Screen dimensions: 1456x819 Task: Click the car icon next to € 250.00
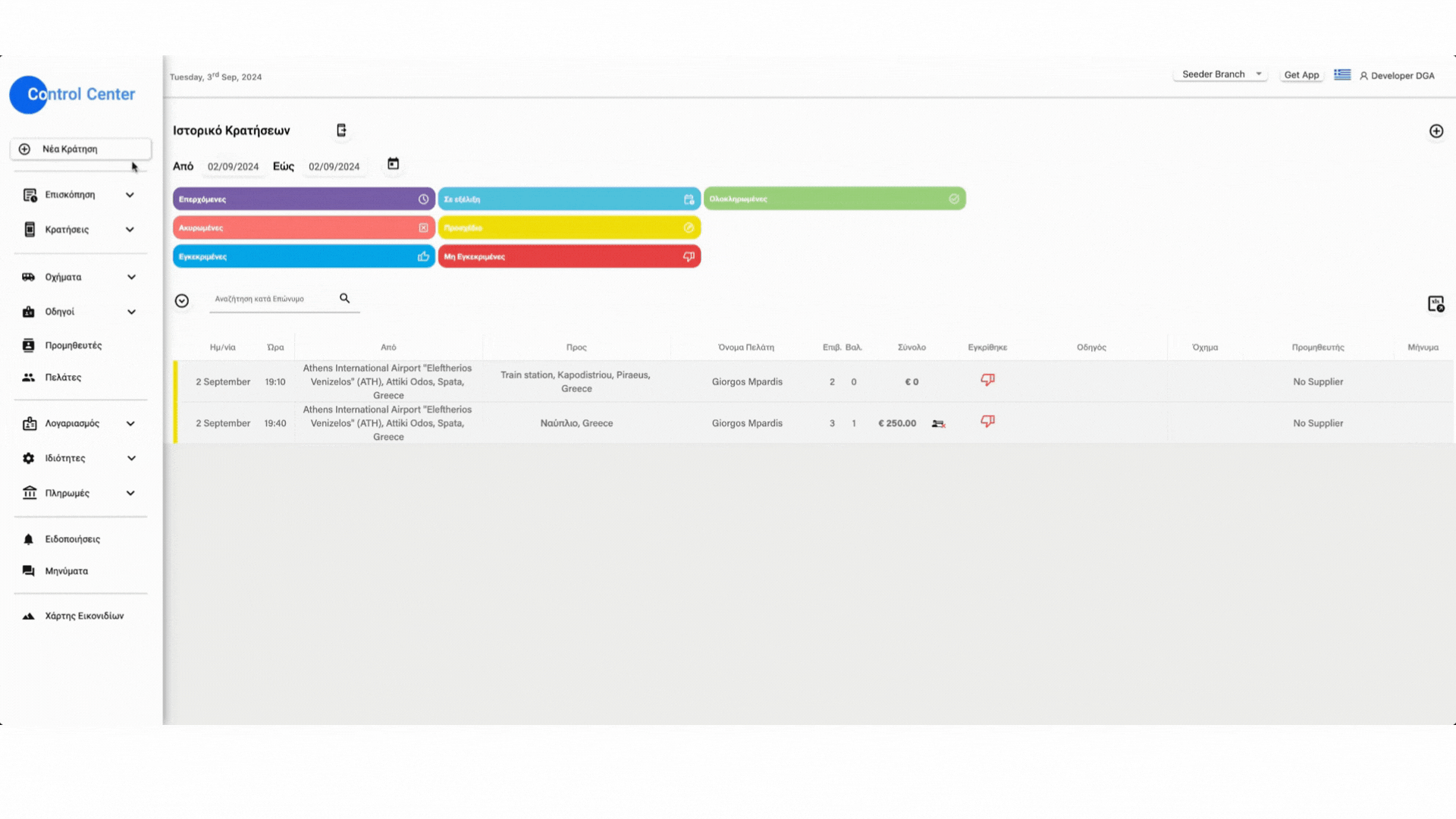coord(938,424)
